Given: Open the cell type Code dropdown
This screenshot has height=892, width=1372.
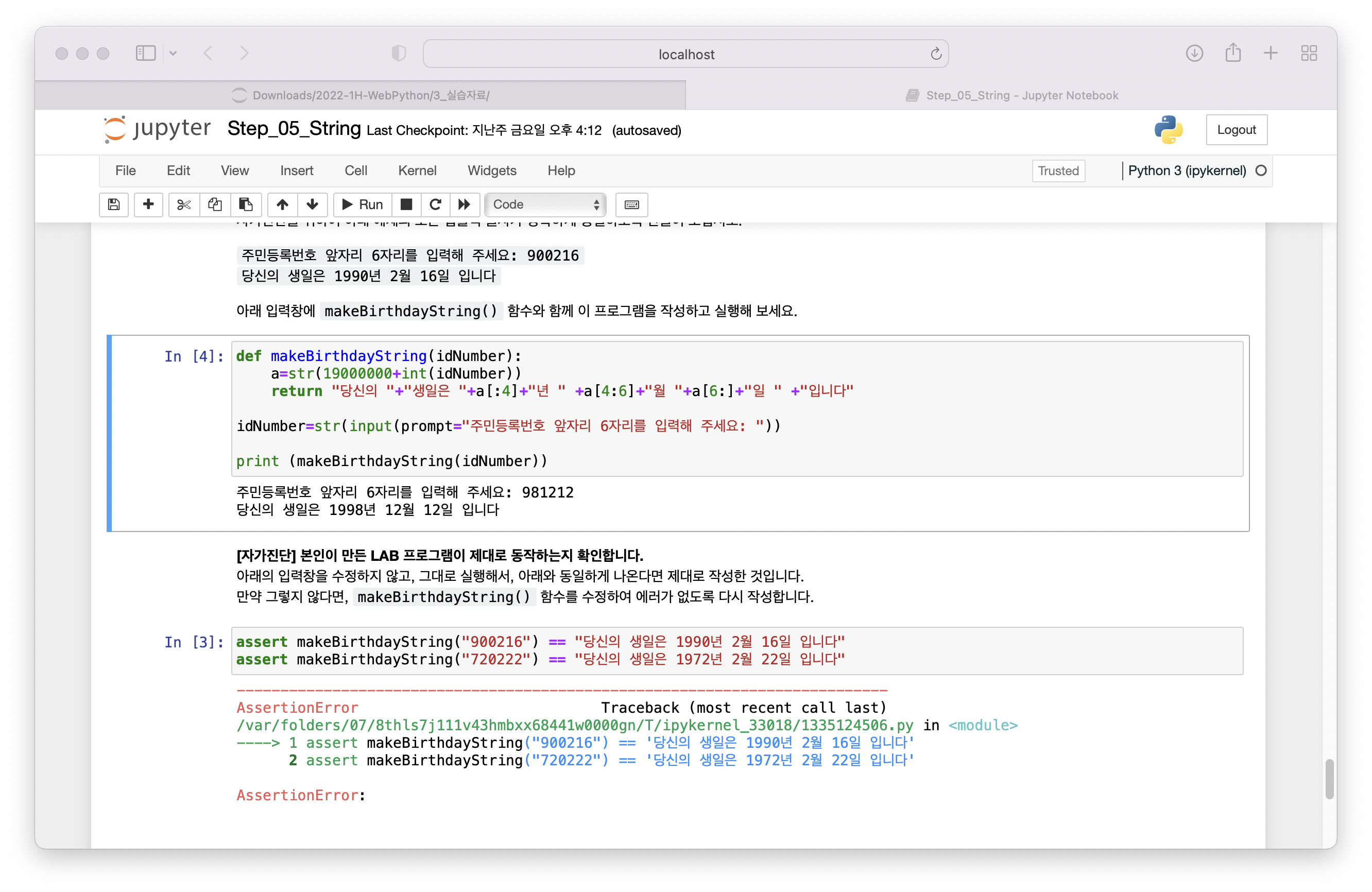Looking at the screenshot, I should coord(545,204).
